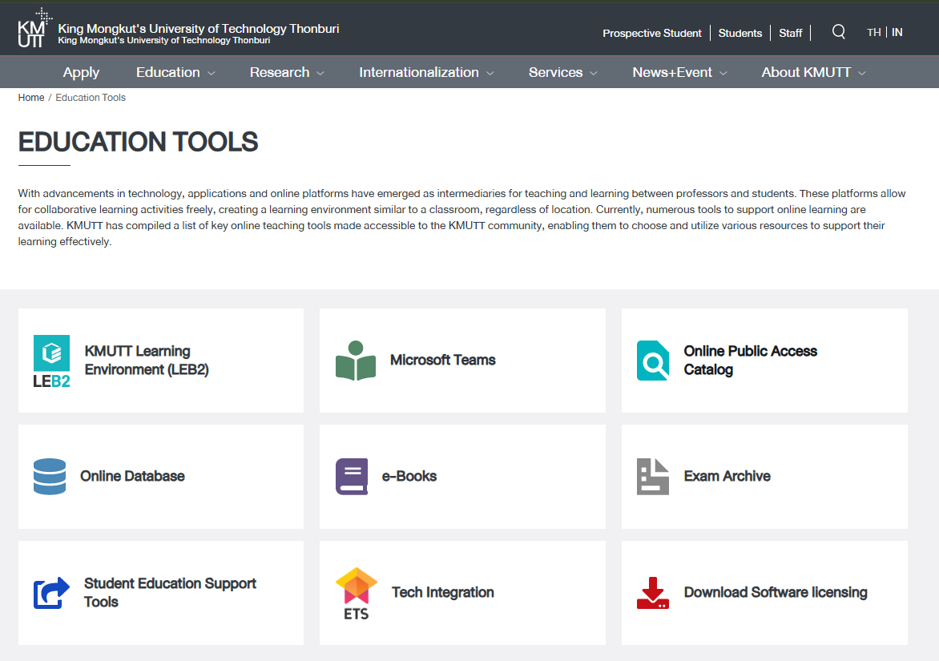The width and height of the screenshot is (939, 661).
Task: Open Online Public Access Catalog title
Action: [750, 360]
